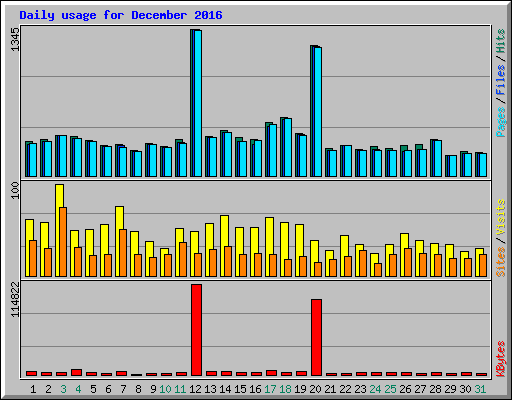Click the day label 30
512x400 pixels.
(465, 389)
